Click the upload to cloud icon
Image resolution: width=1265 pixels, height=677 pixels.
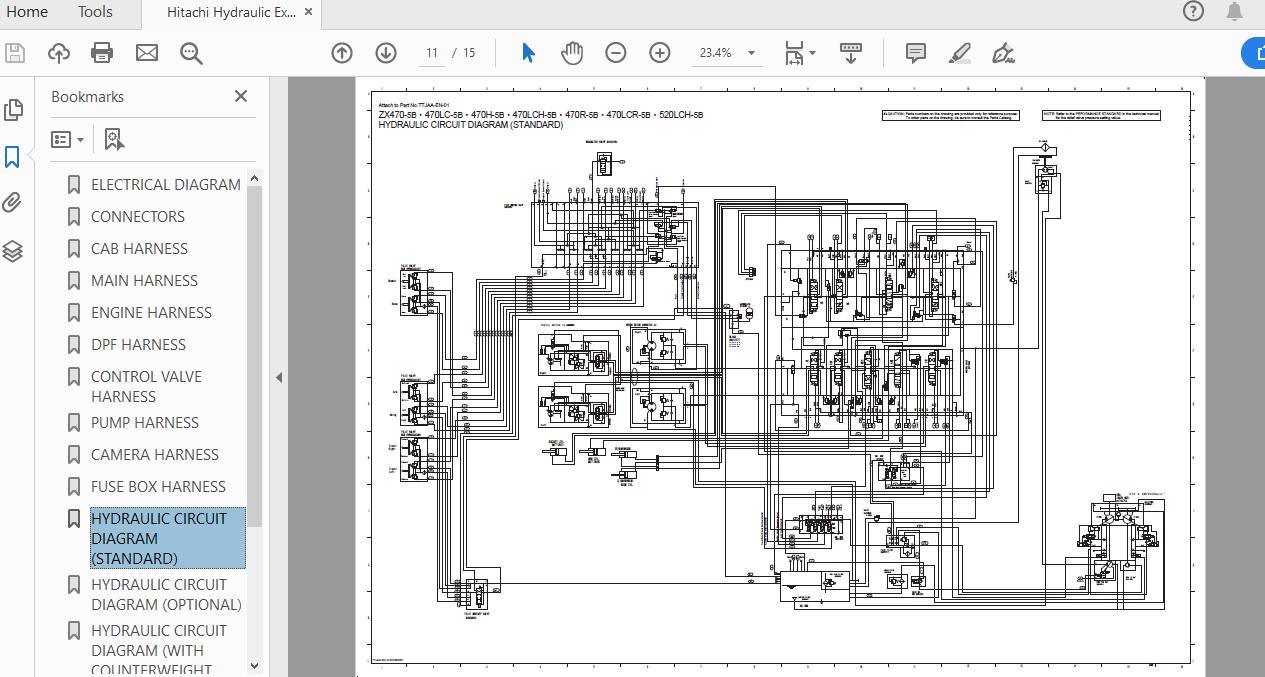(59, 53)
